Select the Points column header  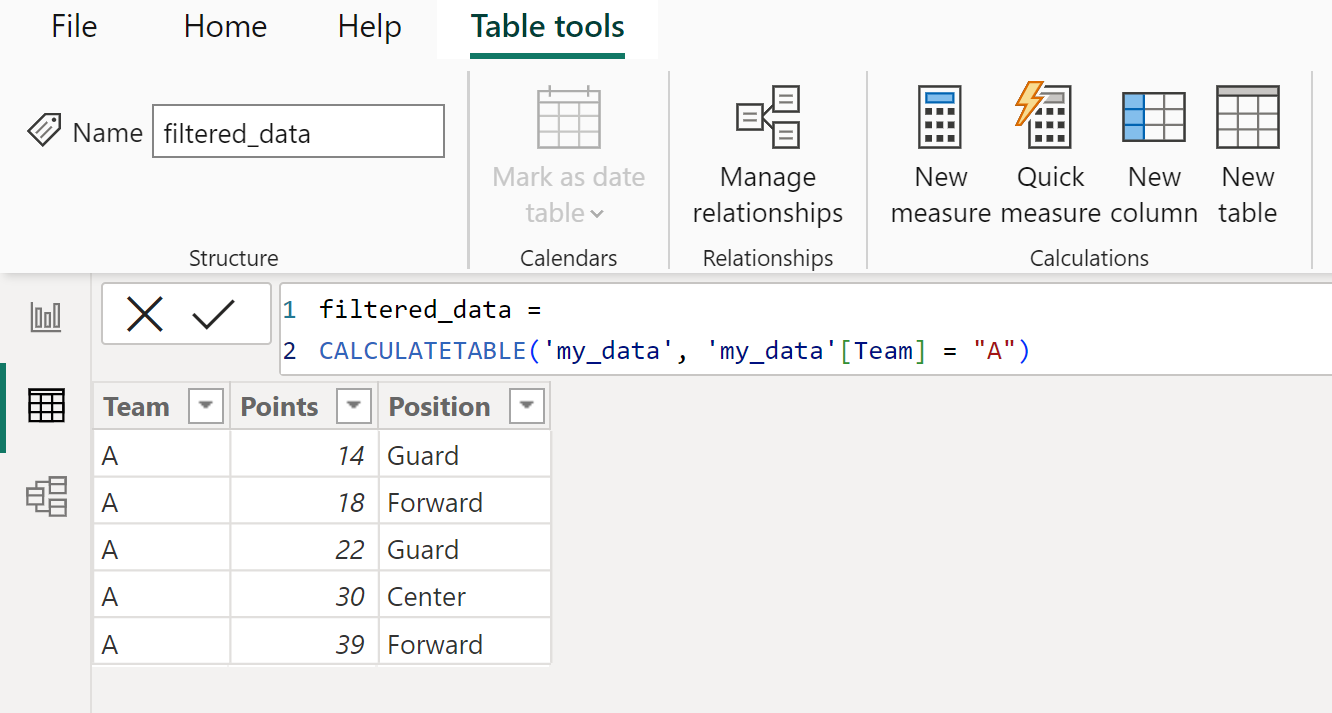(279, 407)
